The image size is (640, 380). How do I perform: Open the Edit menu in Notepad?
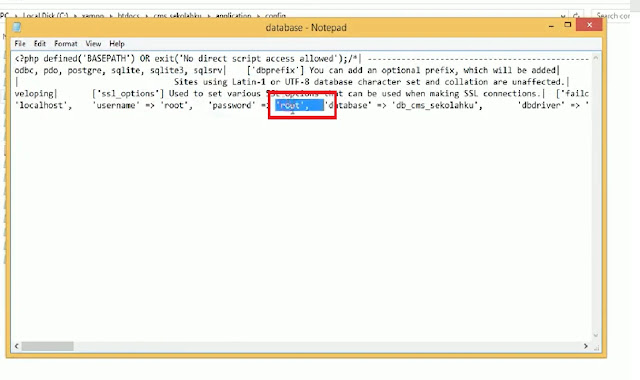[x=40, y=44]
